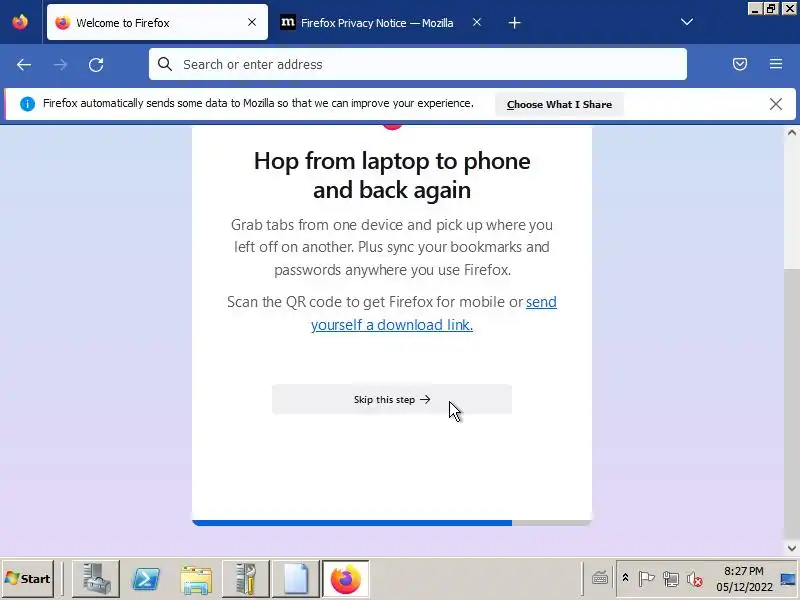Expand the list all tabs chevron

(687, 22)
